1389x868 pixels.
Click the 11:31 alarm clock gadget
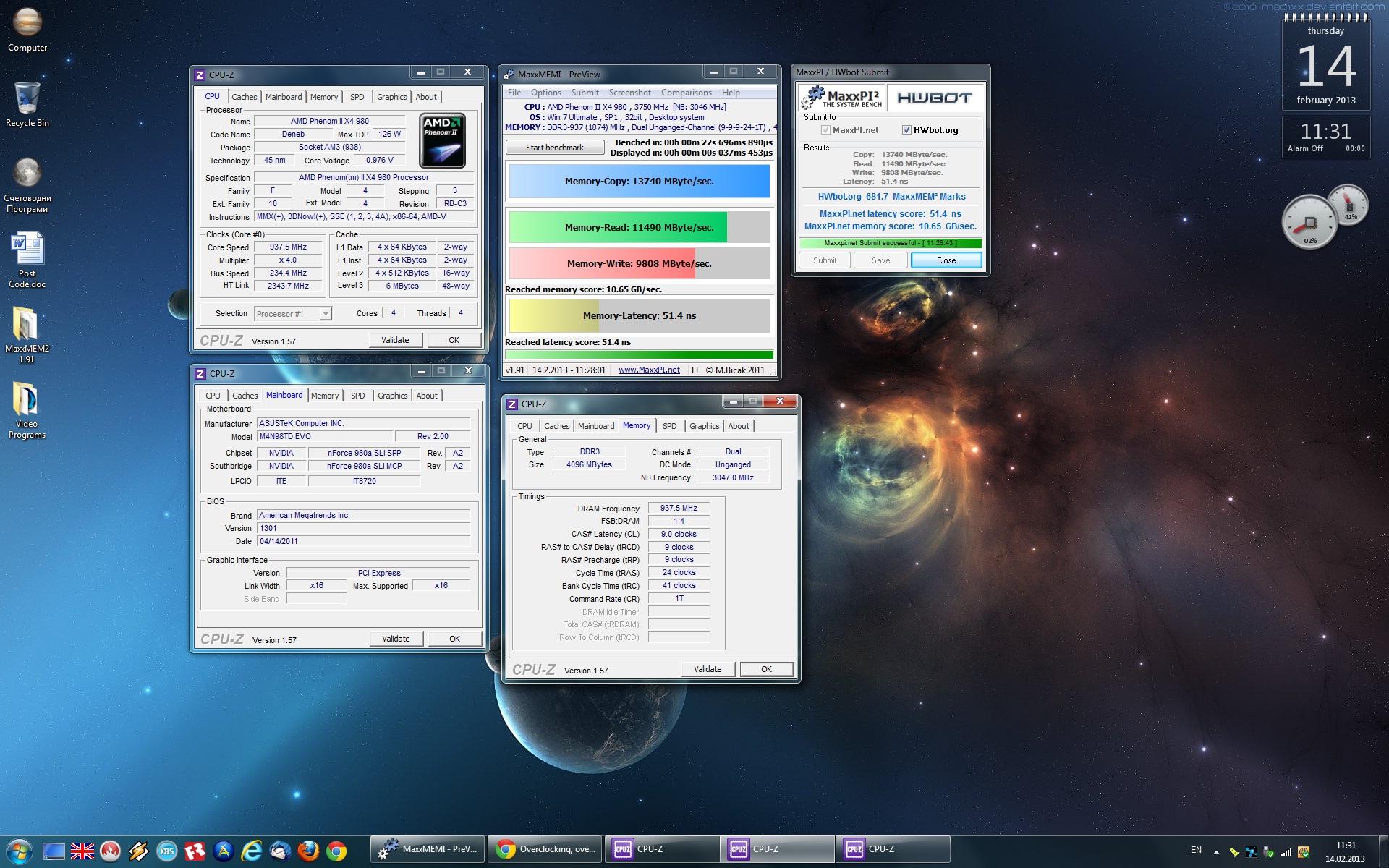[x=1326, y=137]
